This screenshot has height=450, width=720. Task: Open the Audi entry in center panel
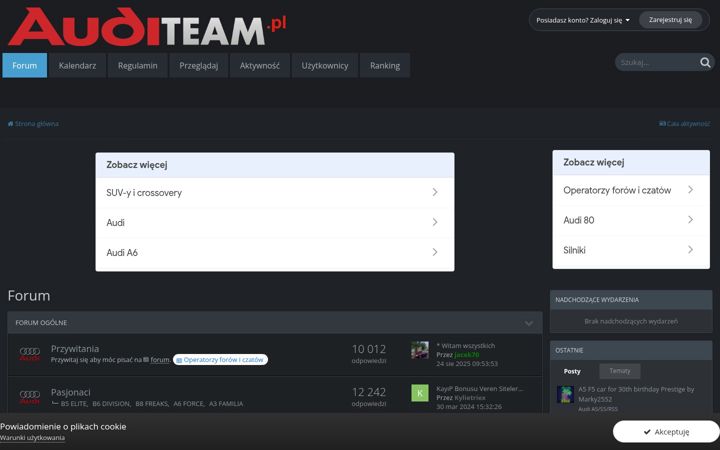[275, 222]
